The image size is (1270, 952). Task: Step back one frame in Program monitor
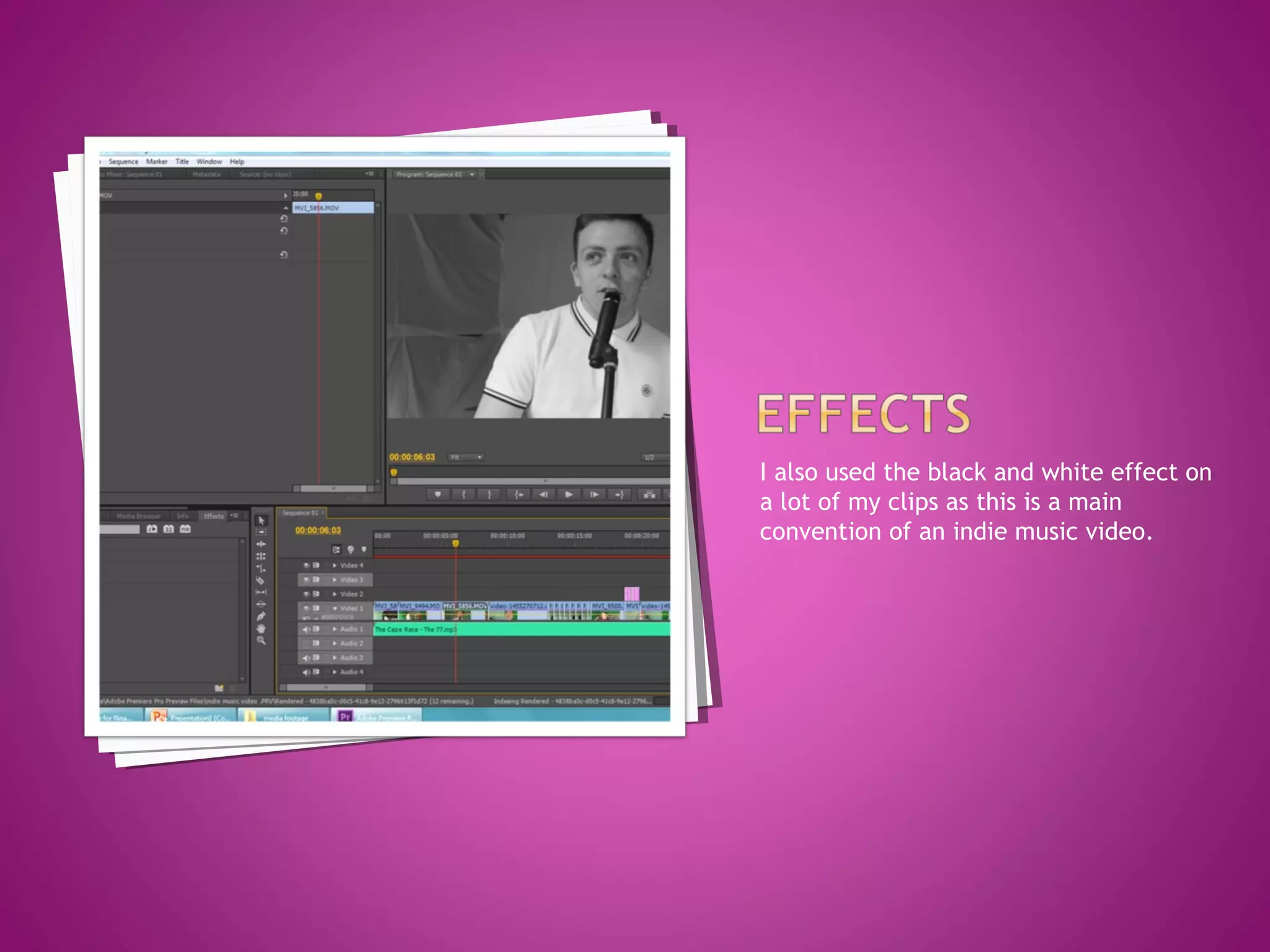pyautogui.click(x=544, y=495)
